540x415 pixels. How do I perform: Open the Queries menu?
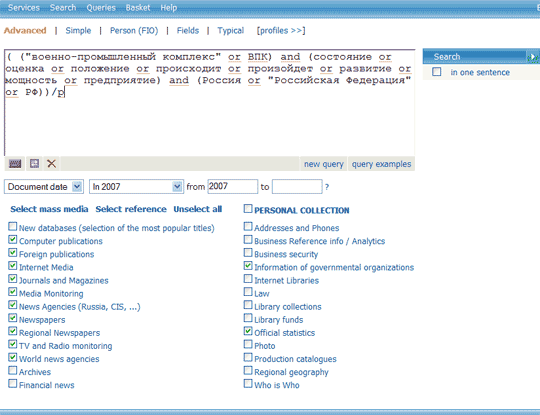pos(101,8)
